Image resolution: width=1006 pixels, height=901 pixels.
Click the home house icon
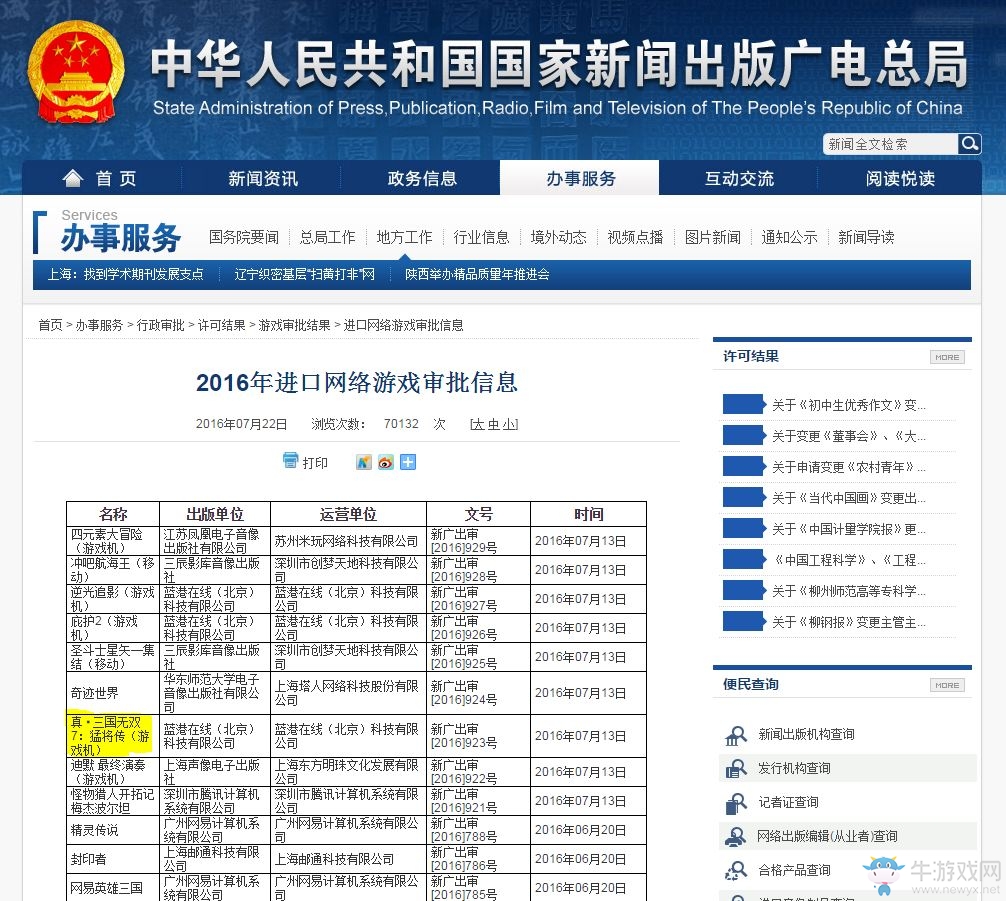click(72, 178)
